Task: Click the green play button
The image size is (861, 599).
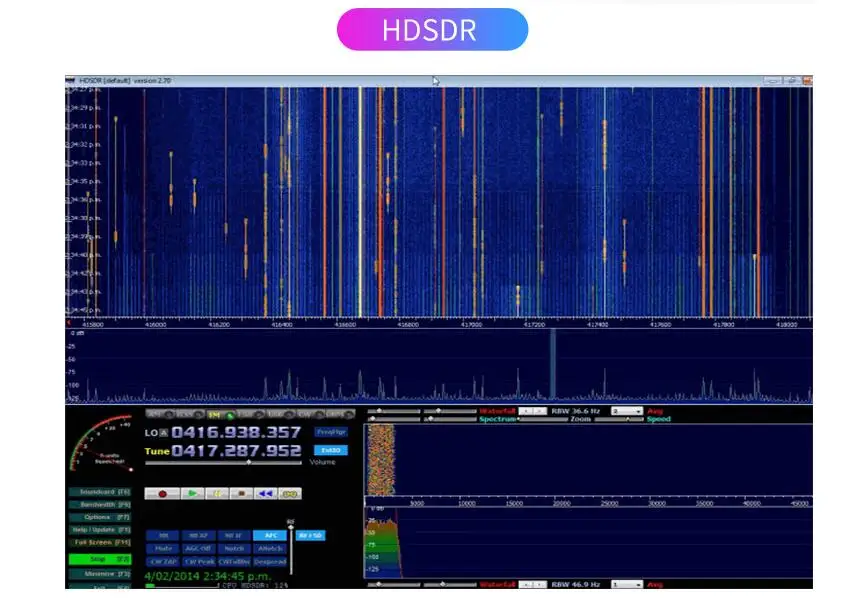Action: click(192, 494)
